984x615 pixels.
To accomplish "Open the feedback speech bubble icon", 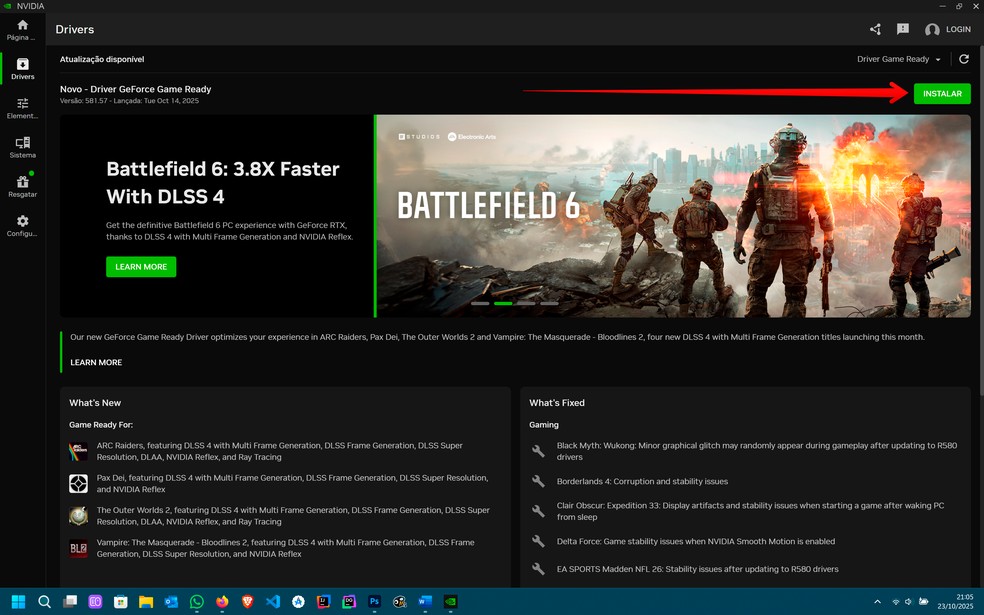I will click(903, 30).
